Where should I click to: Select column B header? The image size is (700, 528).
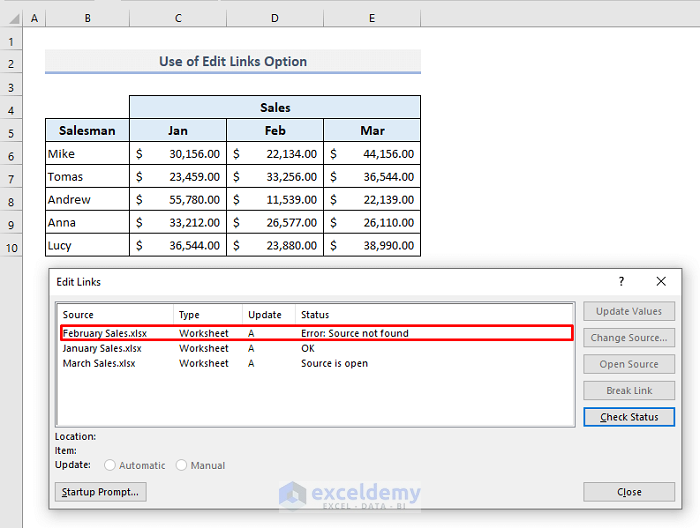pyautogui.click(x=88, y=18)
